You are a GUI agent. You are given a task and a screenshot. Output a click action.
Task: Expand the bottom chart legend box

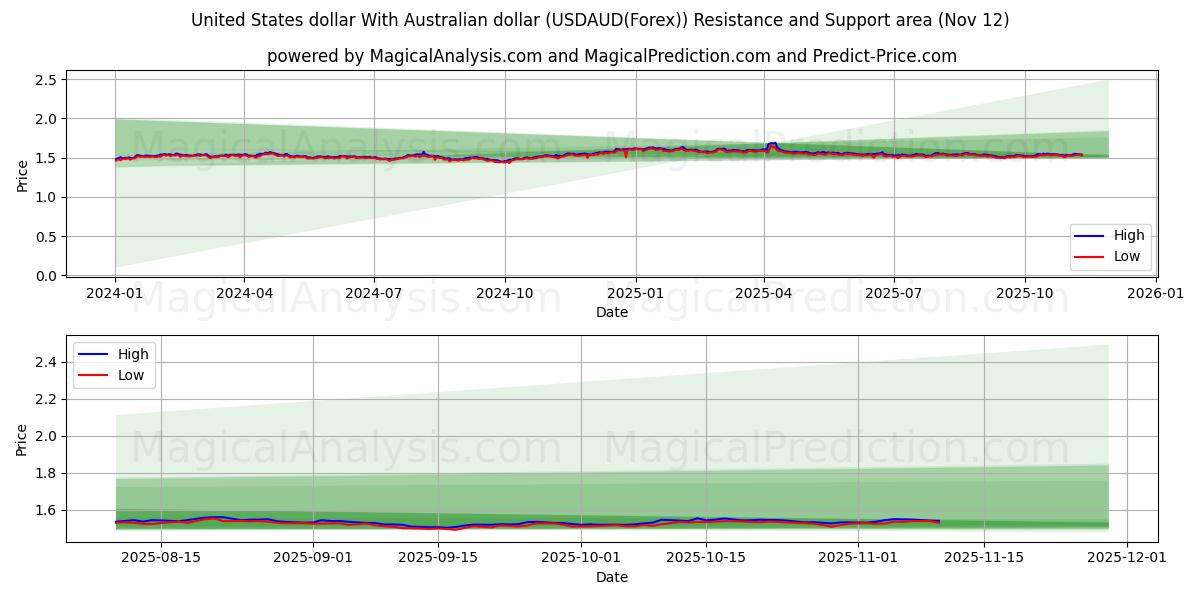115,363
